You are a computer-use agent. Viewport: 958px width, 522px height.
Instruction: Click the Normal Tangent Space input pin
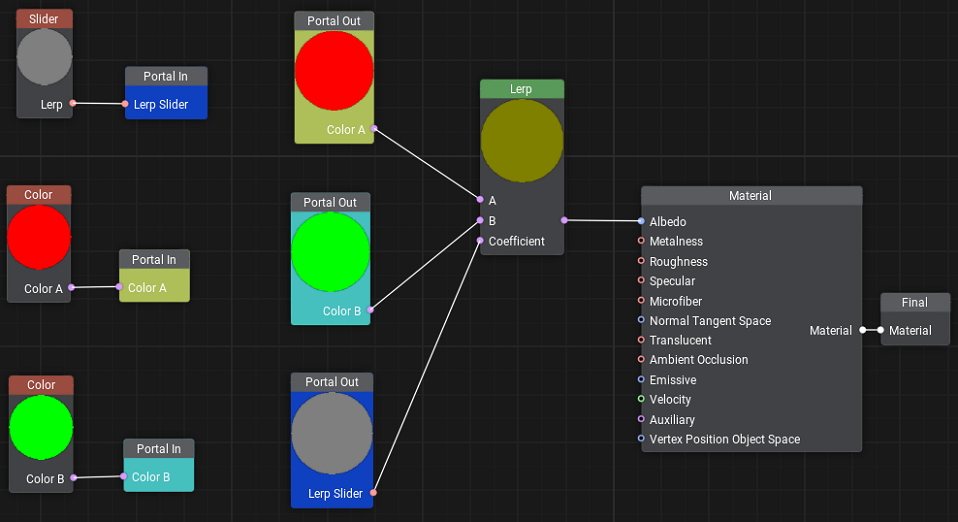click(x=641, y=321)
